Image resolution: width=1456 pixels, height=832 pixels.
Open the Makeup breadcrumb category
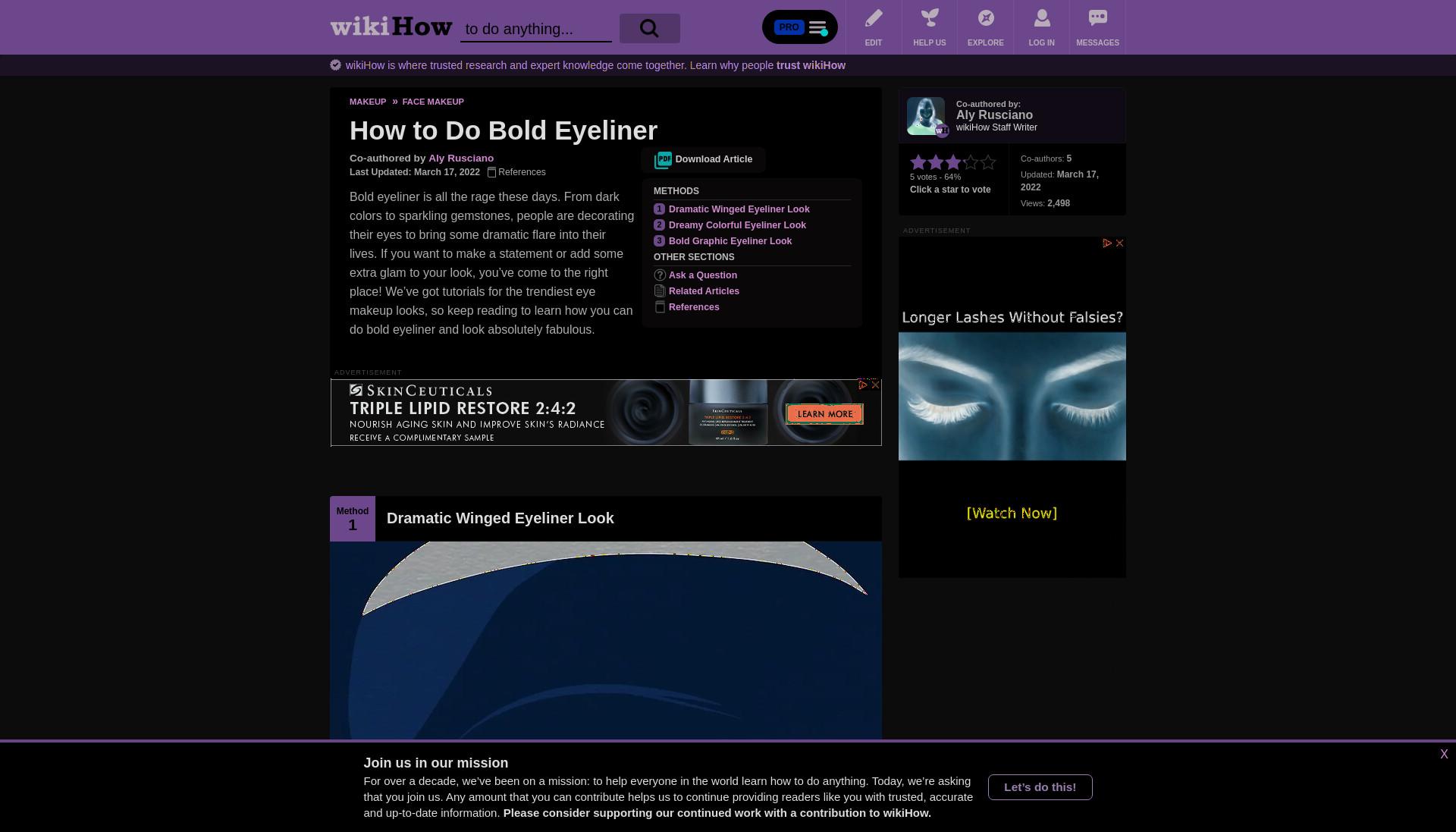[368, 102]
